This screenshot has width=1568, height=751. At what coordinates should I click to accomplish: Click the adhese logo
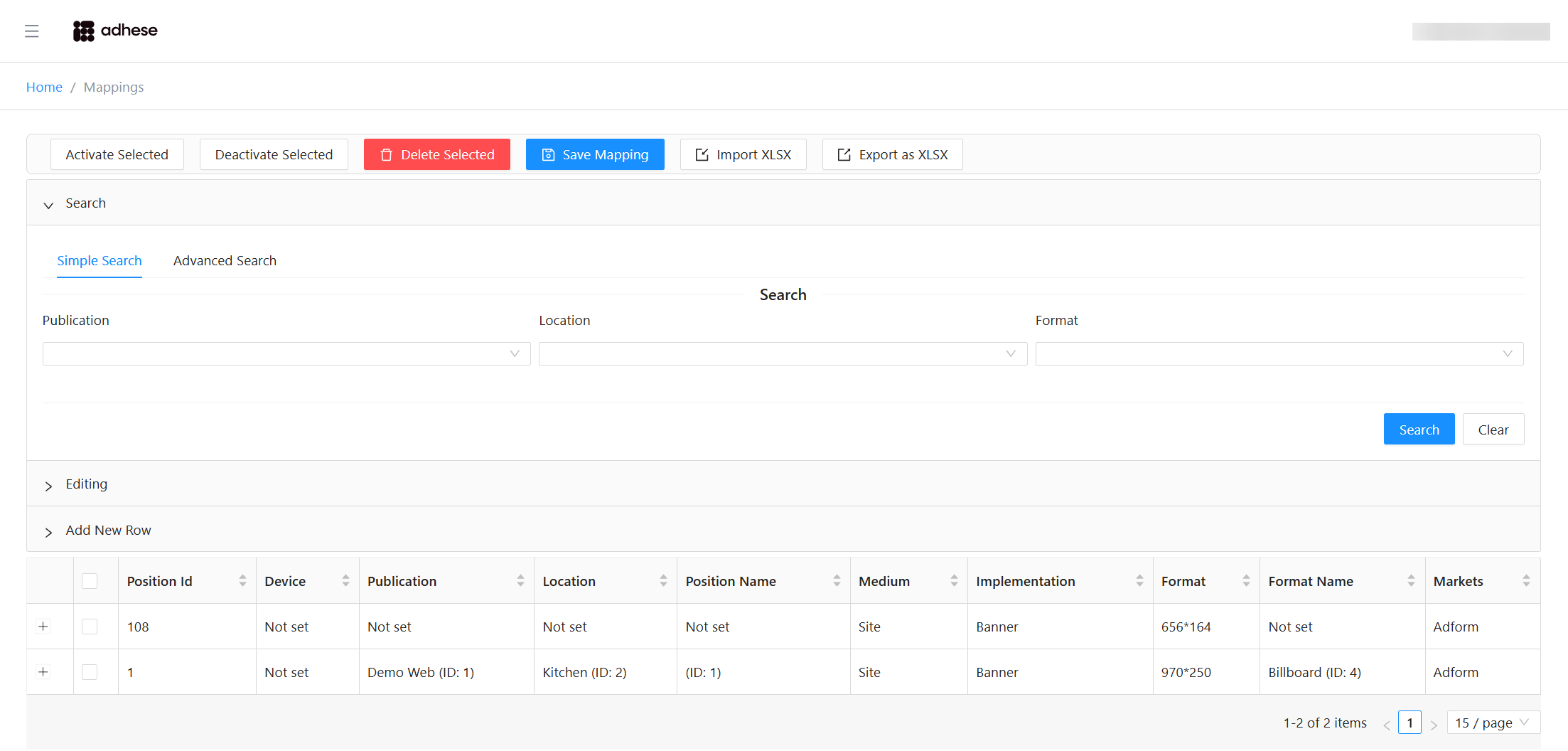click(115, 31)
